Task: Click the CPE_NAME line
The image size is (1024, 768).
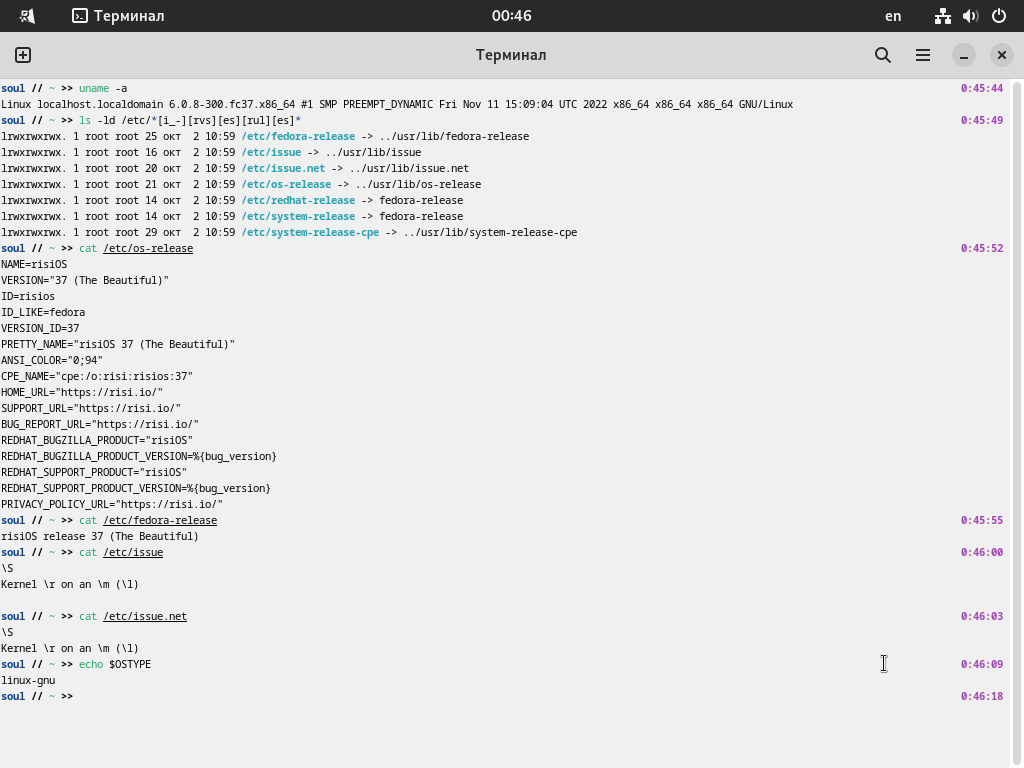Action: (97, 376)
